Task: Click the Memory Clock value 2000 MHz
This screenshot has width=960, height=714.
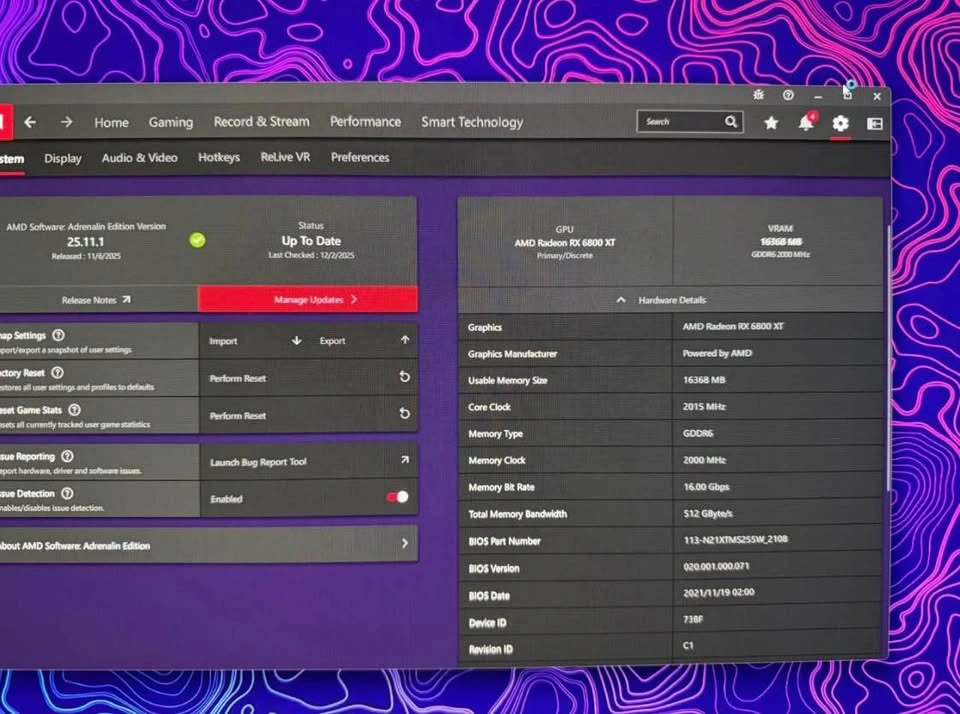Action: pyautogui.click(x=704, y=460)
